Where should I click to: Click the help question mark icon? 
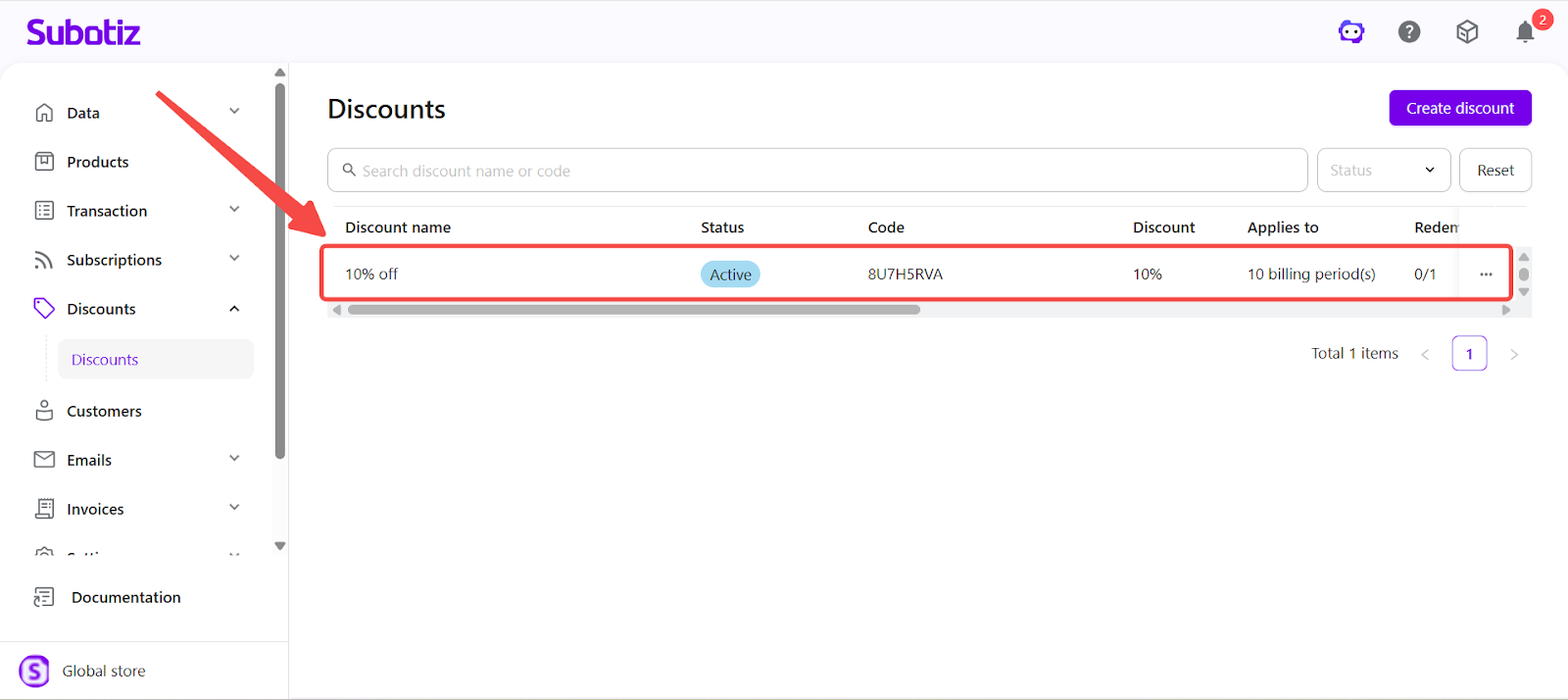[x=1409, y=32]
